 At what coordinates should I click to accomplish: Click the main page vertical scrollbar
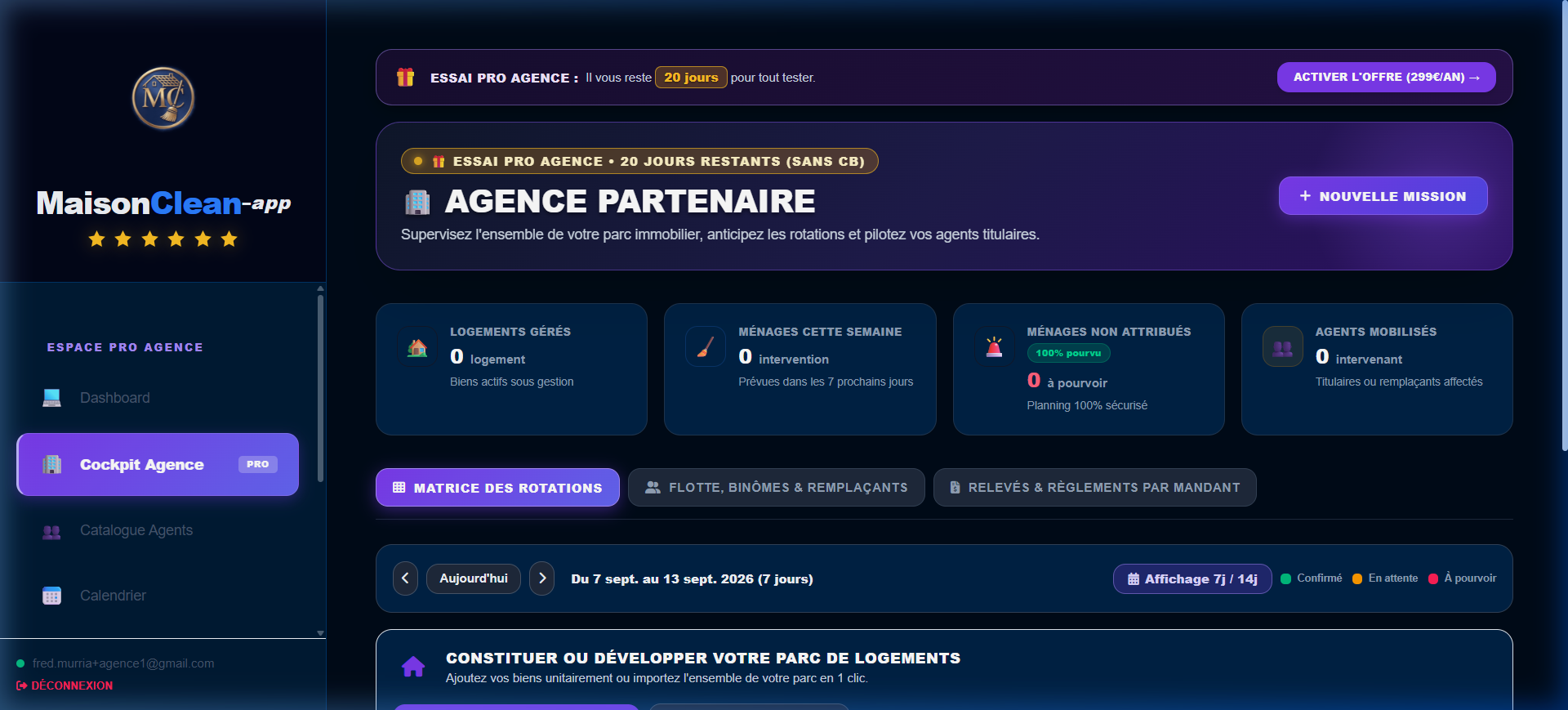coord(1564,225)
